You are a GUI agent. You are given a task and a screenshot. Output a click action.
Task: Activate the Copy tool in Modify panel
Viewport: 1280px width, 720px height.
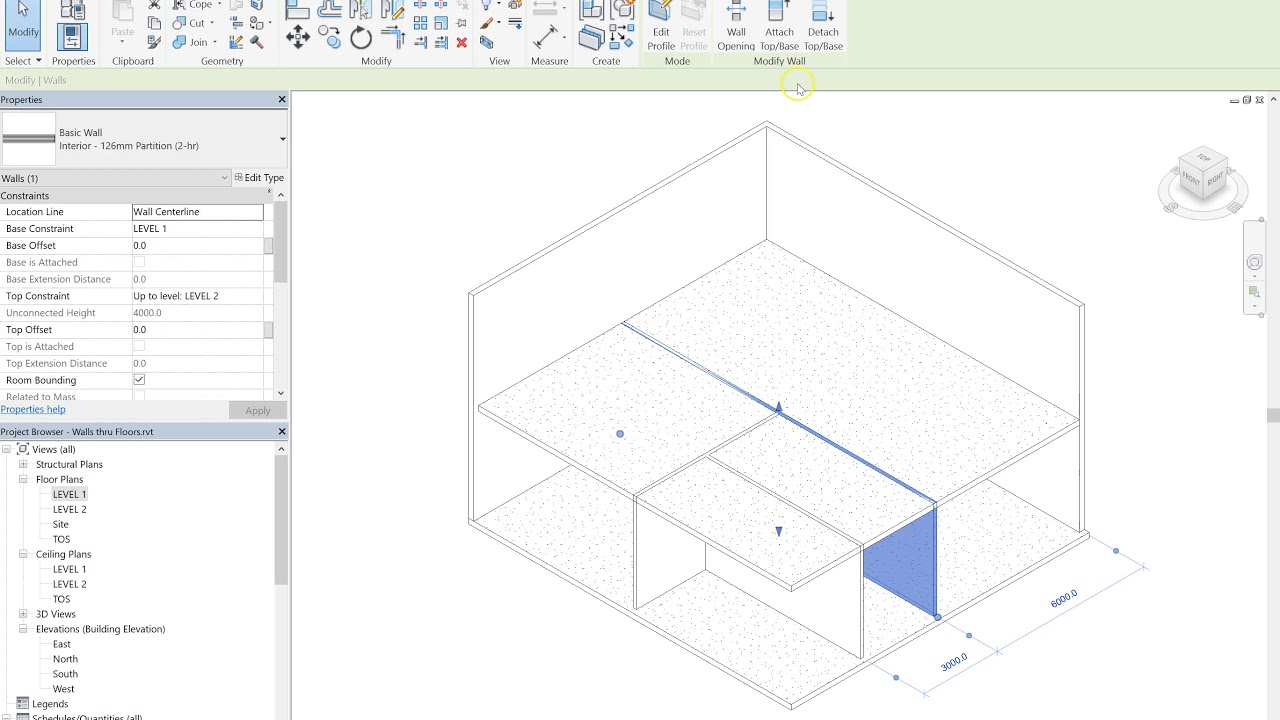tap(329, 37)
